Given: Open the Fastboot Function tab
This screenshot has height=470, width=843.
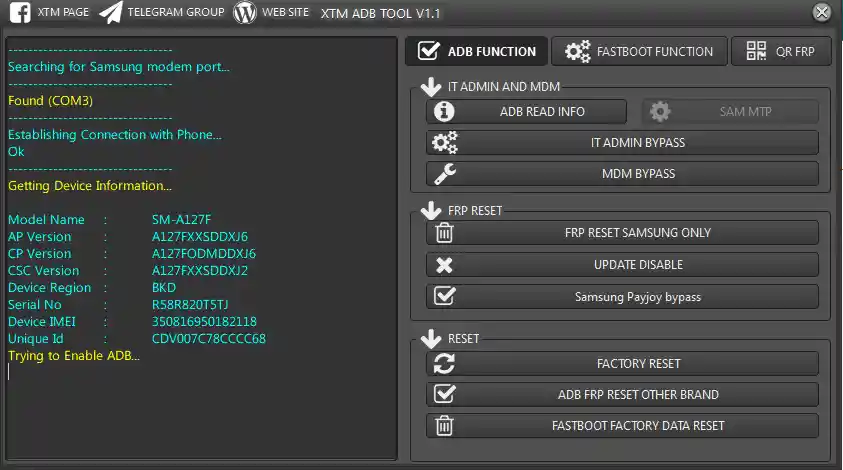Looking at the screenshot, I should [639, 51].
